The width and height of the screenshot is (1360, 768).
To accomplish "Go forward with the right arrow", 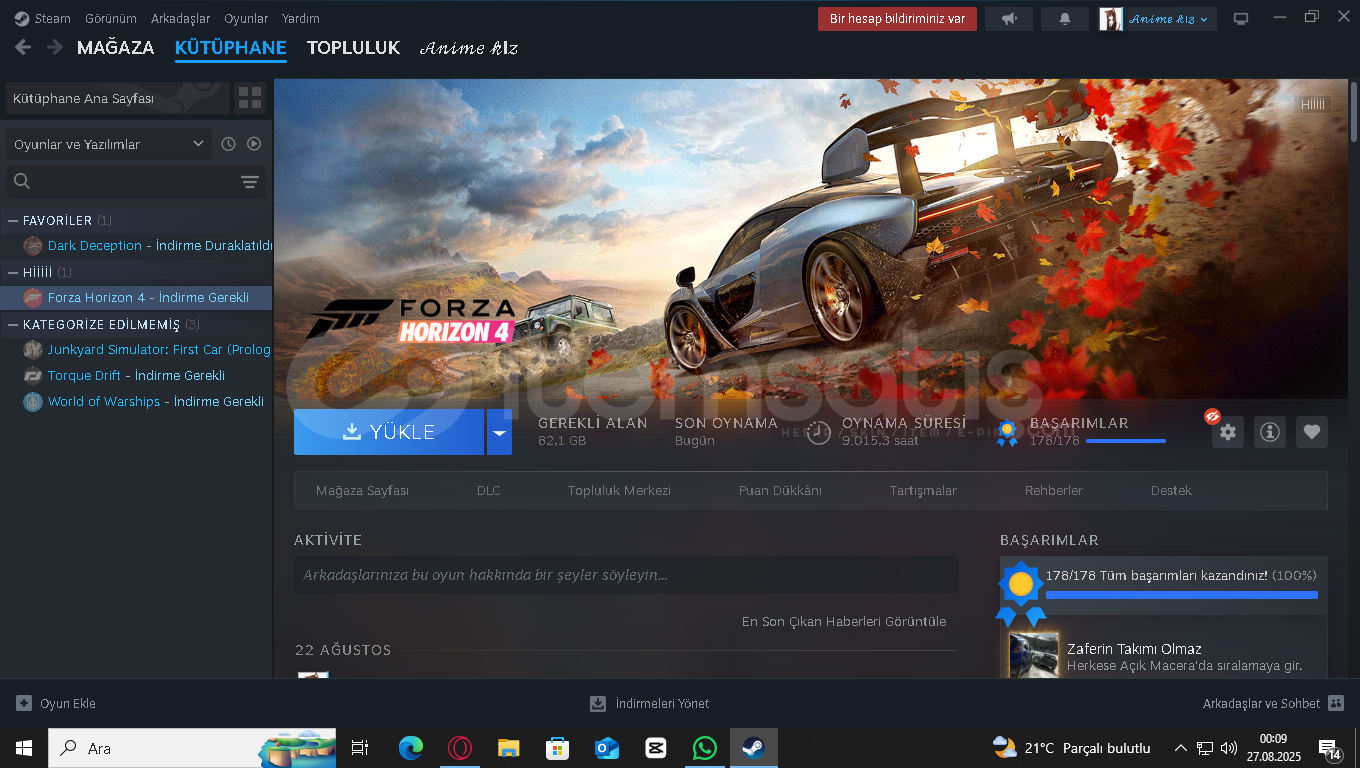I will click(x=55, y=47).
